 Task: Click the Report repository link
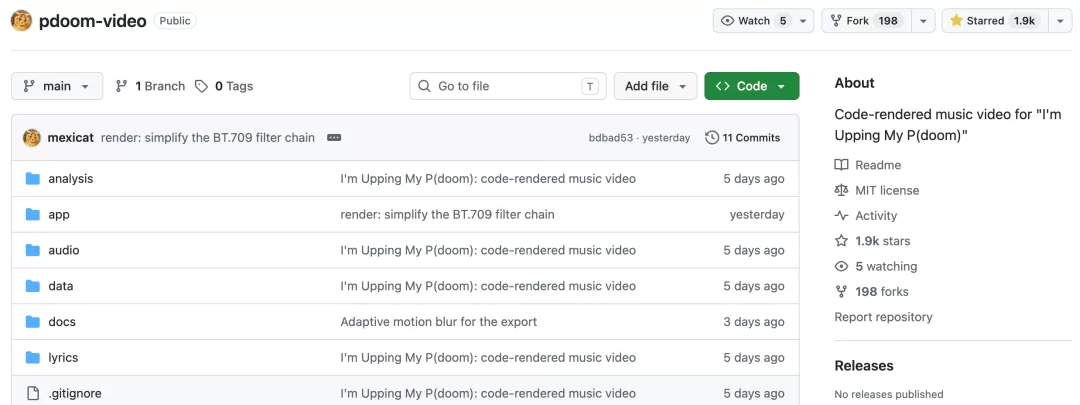coord(884,318)
